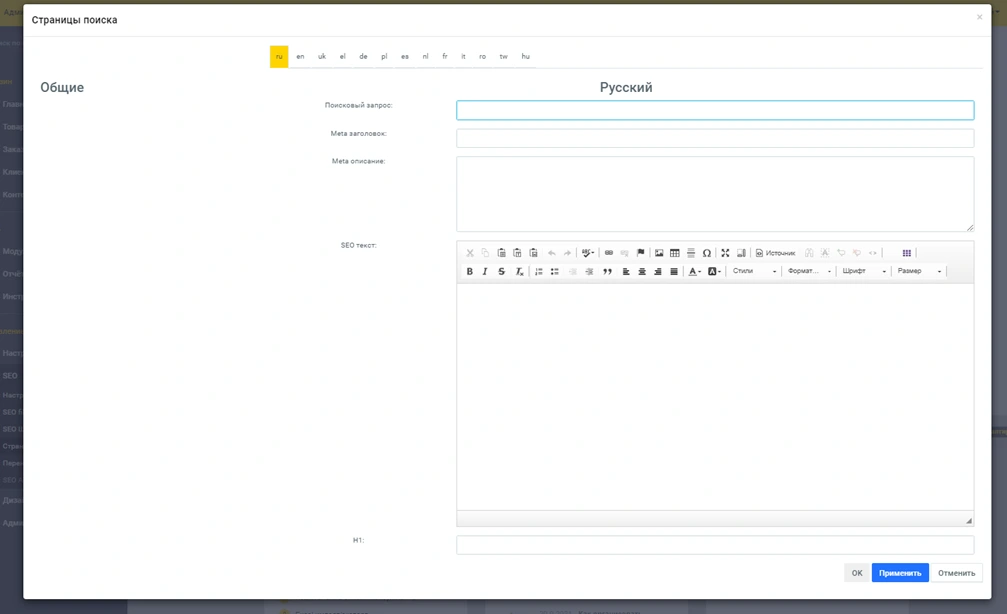Apply italic formatting in editor toolbar
Image resolution: width=1007 pixels, height=614 pixels.
(x=486, y=272)
